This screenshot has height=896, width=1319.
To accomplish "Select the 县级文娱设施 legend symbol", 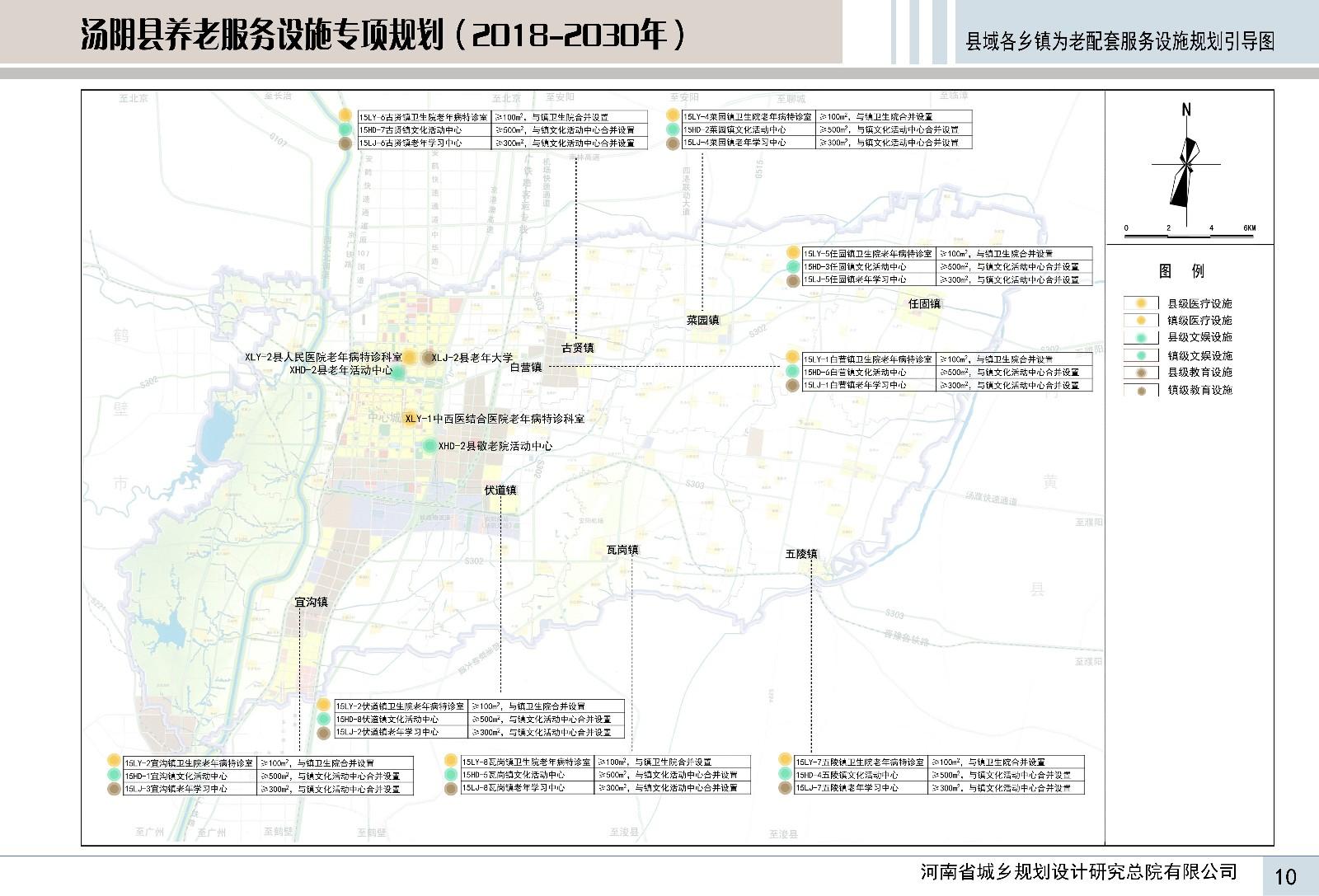I will pyautogui.click(x=1141, y=337).
